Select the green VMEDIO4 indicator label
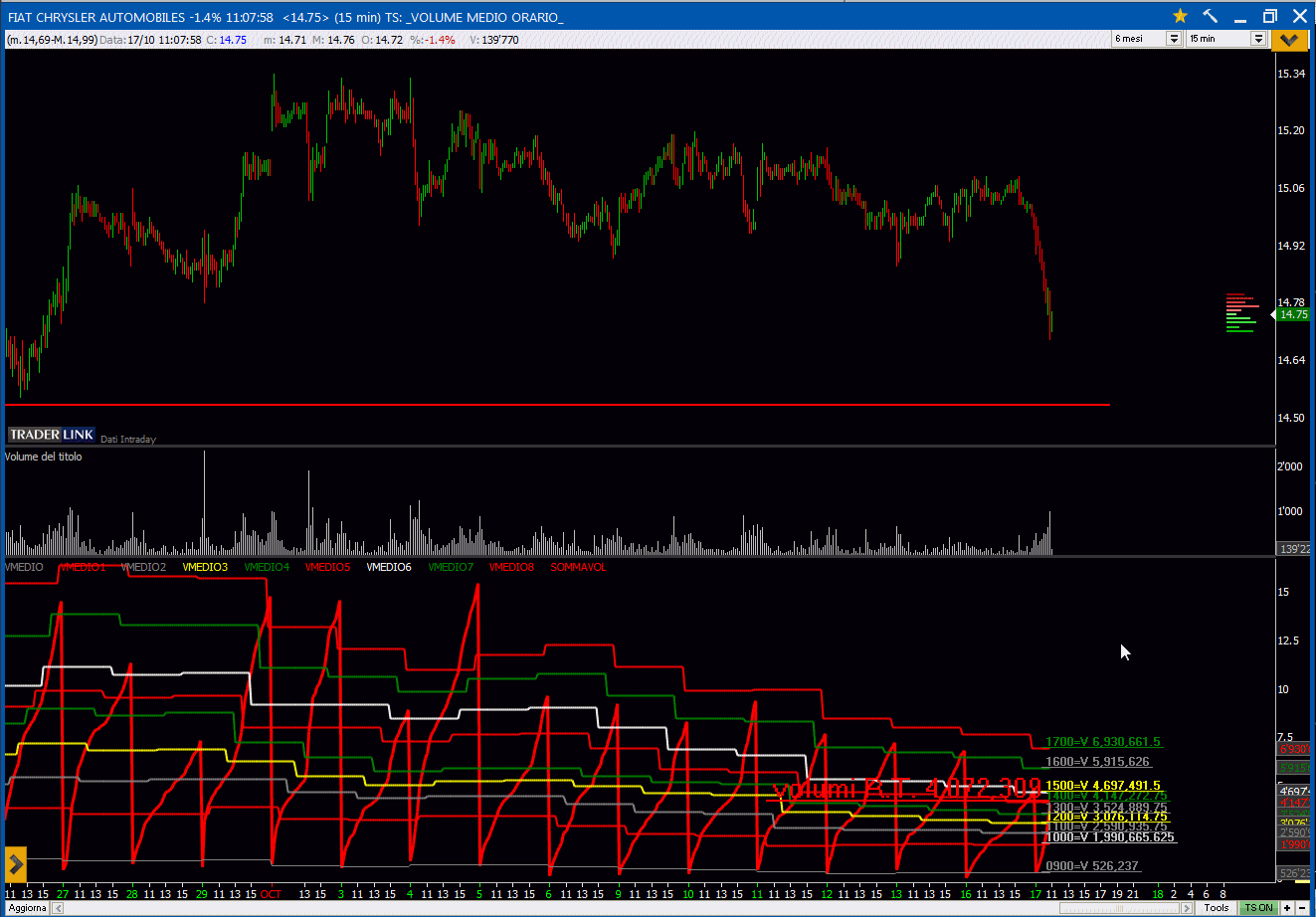The height and width of the screenshot is (917, 1316). tap(267, 567)
